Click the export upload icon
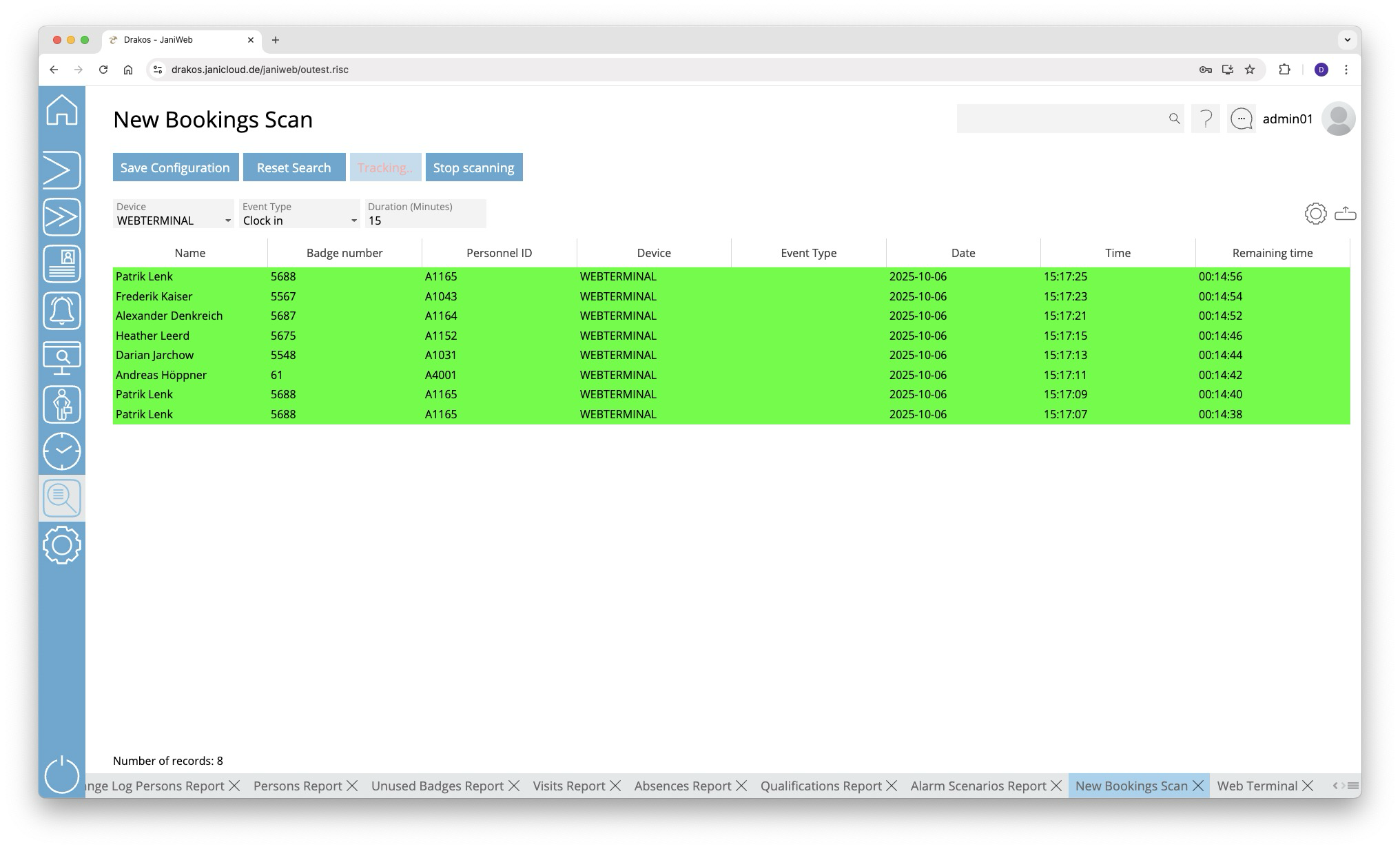 [1345, 214]
